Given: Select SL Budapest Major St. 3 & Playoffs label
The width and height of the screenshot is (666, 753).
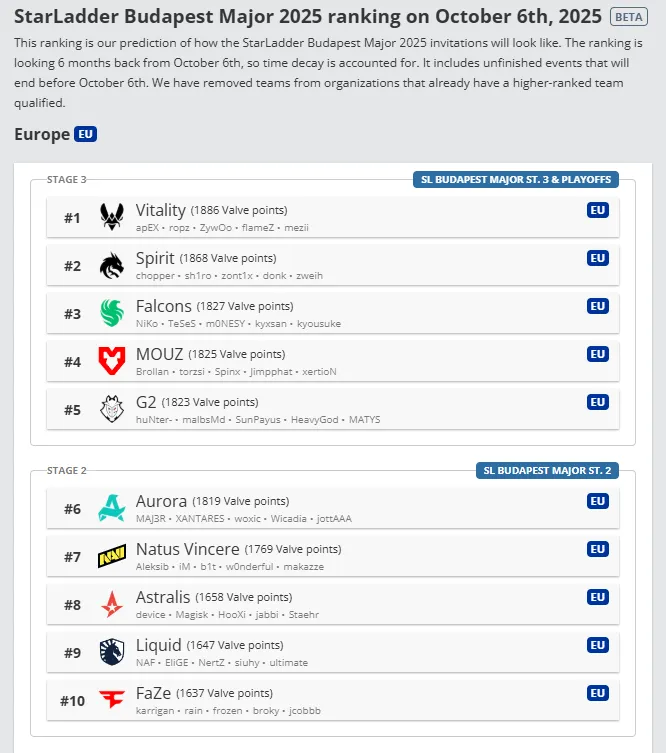Looking at the screenshot, I should [516, 180].
